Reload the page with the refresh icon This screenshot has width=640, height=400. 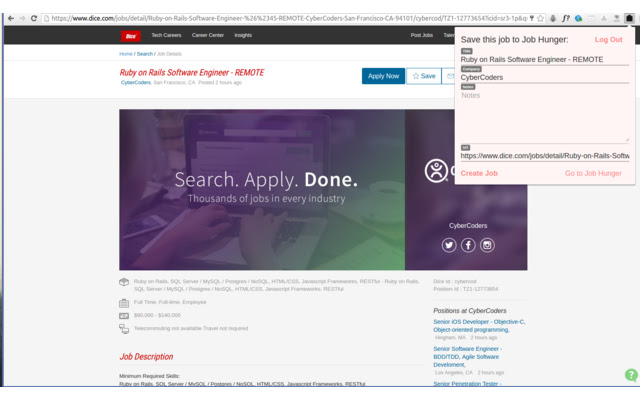click(34, 18)
